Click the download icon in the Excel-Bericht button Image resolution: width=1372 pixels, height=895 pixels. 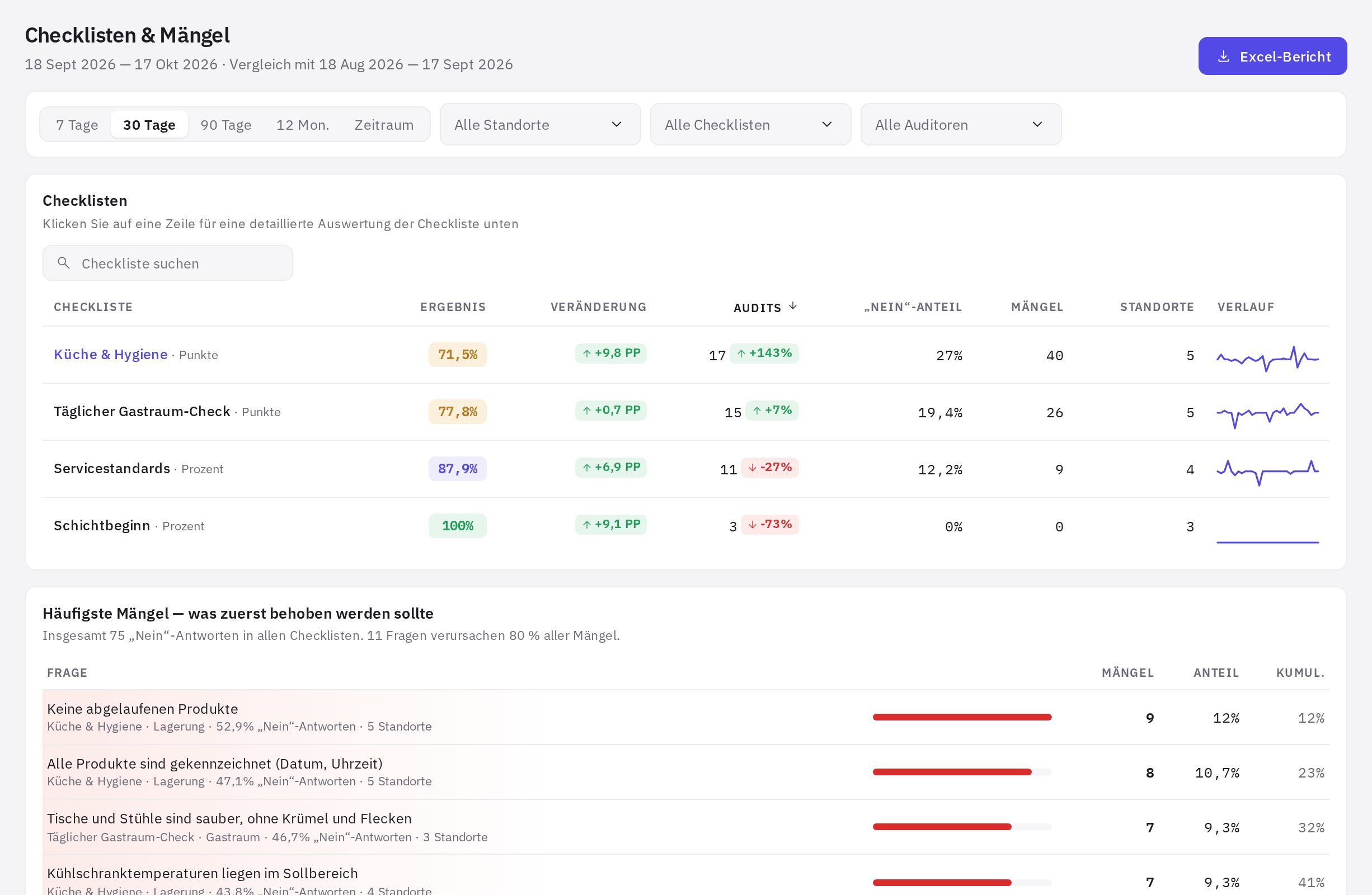pyautogui.click(x=1223, y=56)
